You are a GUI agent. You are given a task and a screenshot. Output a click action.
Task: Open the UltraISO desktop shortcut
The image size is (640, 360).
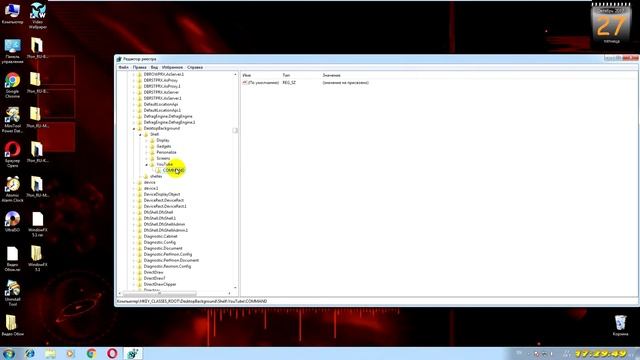click(x=12, y=222)
